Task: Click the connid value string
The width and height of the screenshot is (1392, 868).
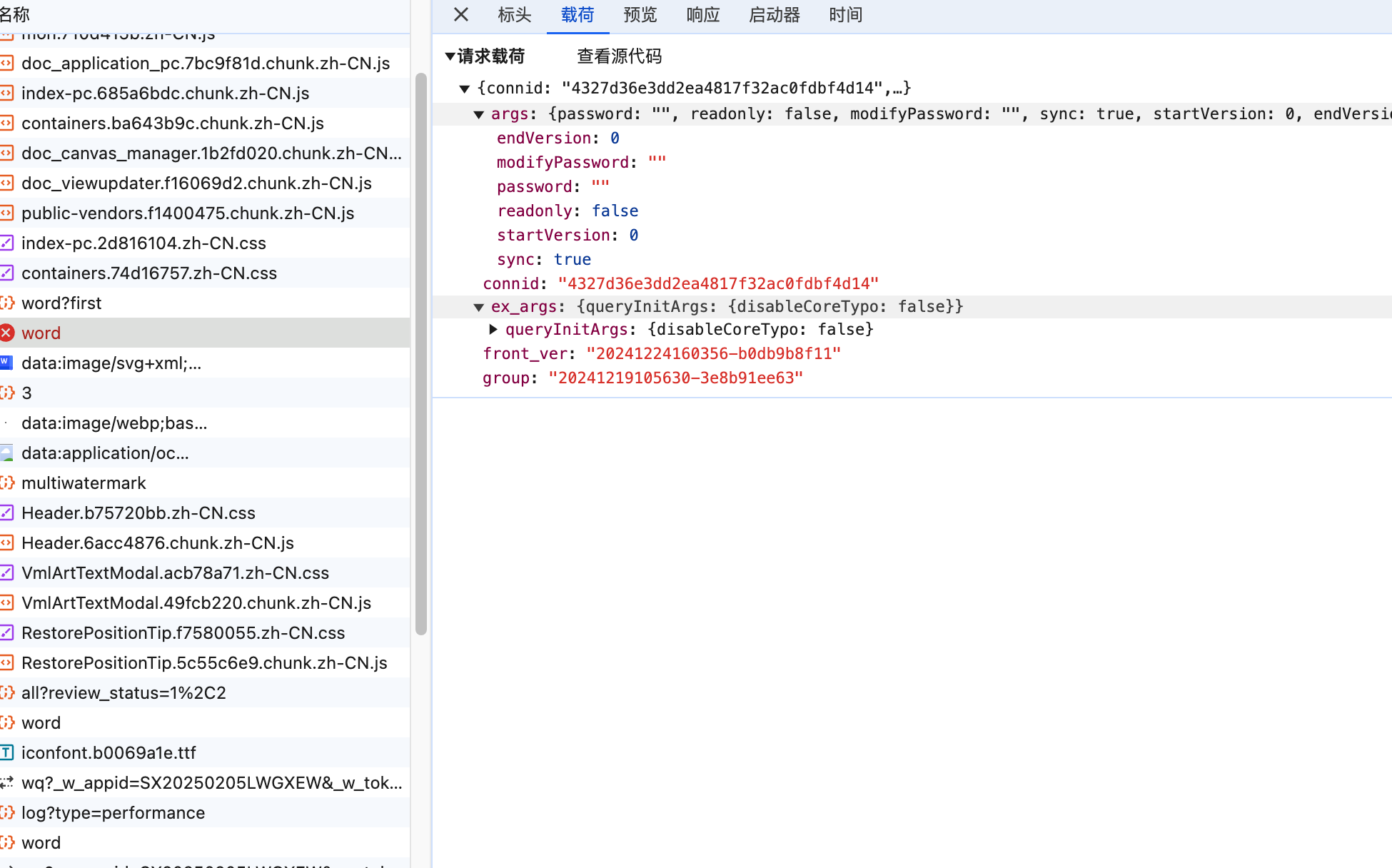Action: click(x=718, y=284)
